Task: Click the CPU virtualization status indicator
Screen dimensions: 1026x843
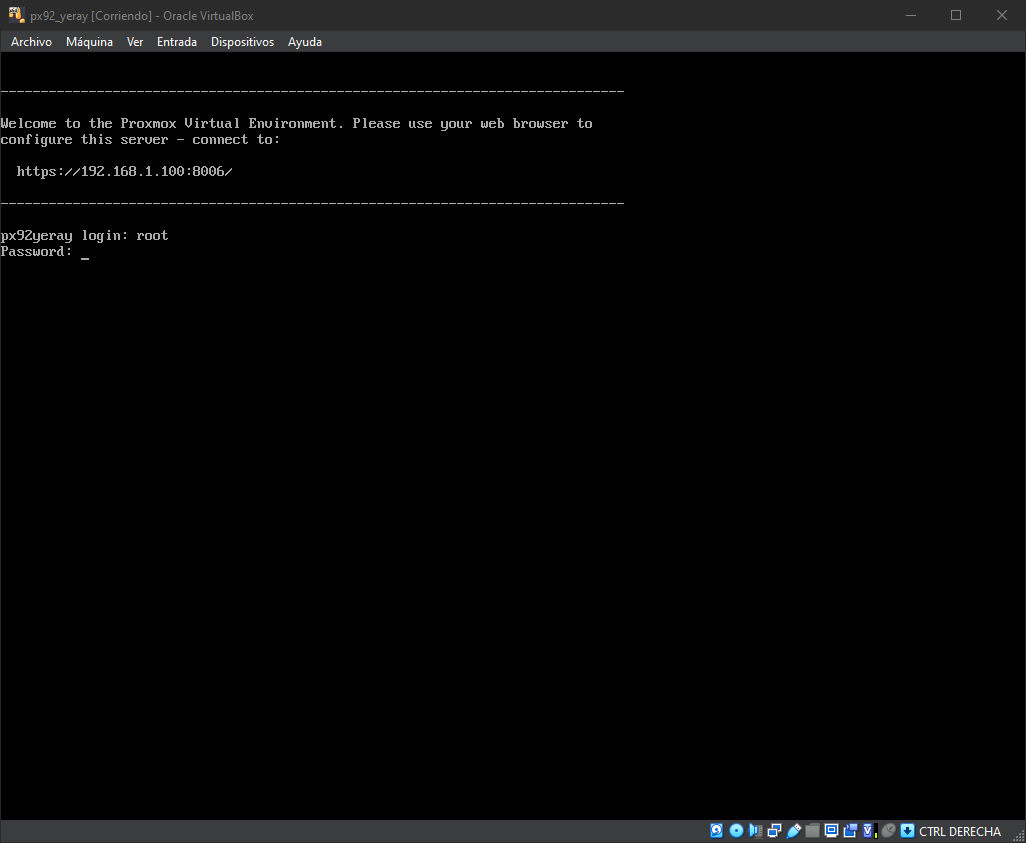Action: tap(870, 831)
